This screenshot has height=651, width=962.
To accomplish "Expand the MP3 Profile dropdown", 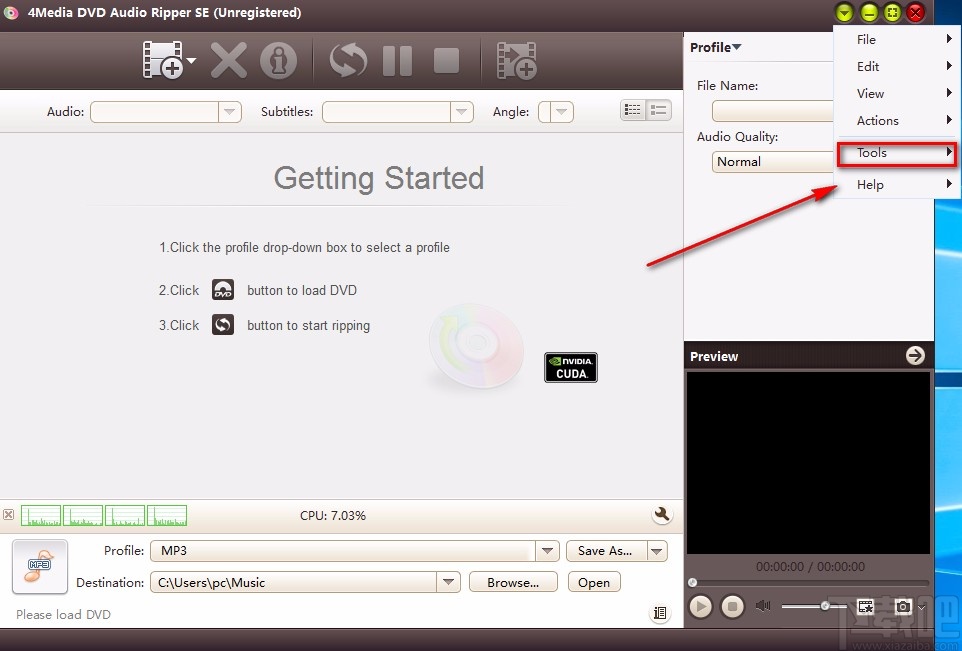I will (547, 551).
